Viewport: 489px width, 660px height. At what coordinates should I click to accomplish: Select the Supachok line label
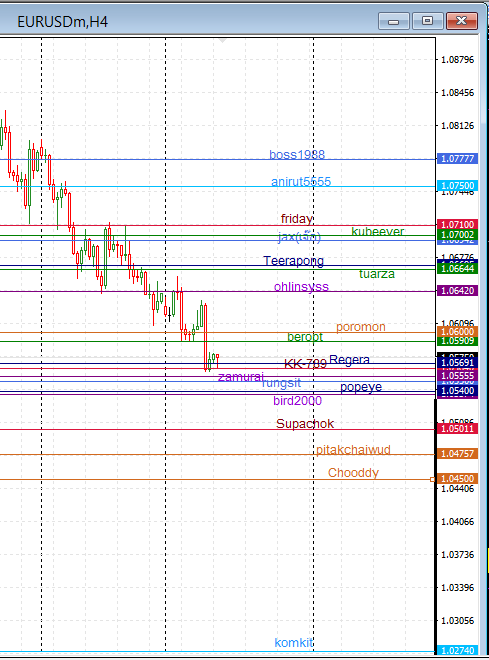point(305,423)
